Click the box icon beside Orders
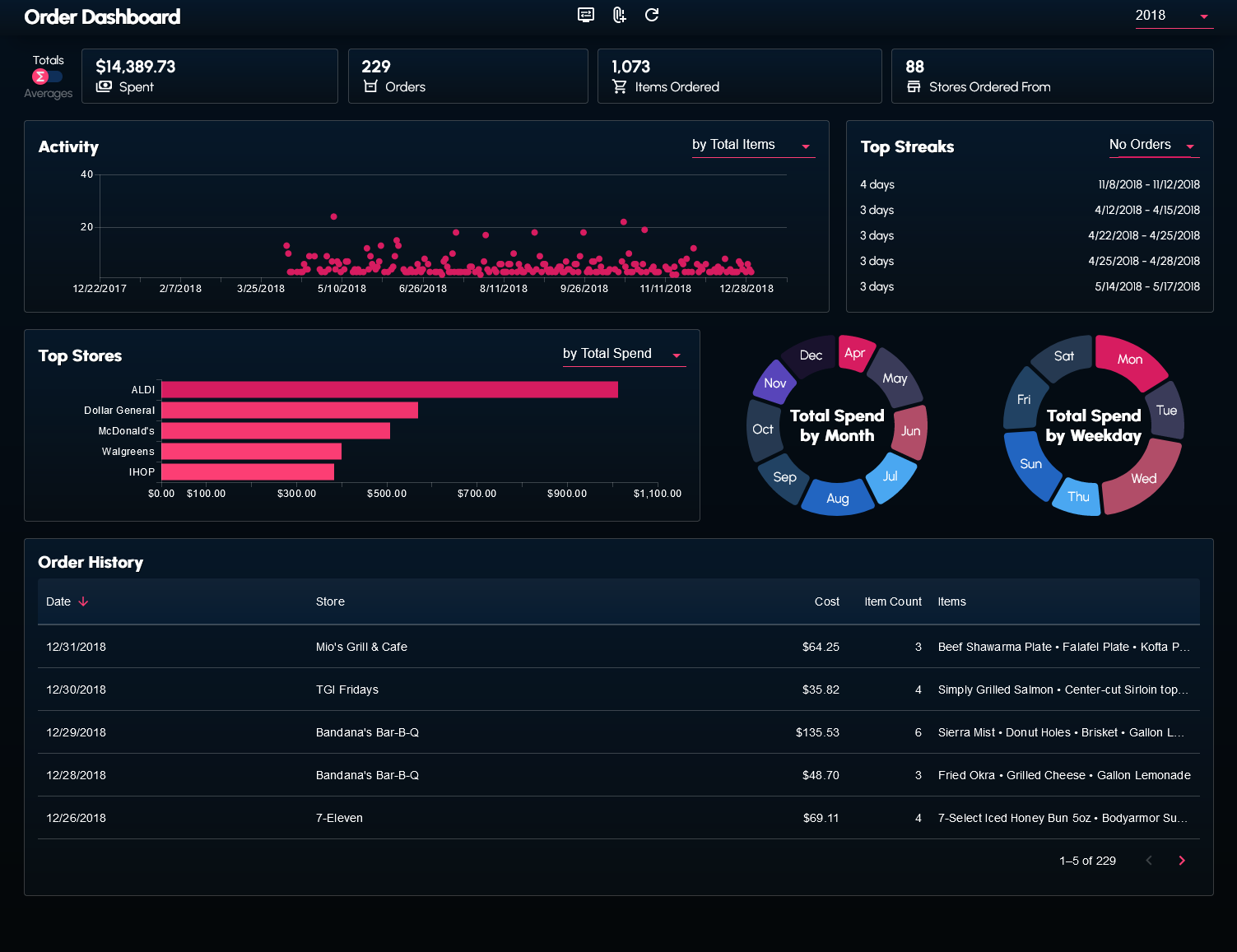 [370, 86]
